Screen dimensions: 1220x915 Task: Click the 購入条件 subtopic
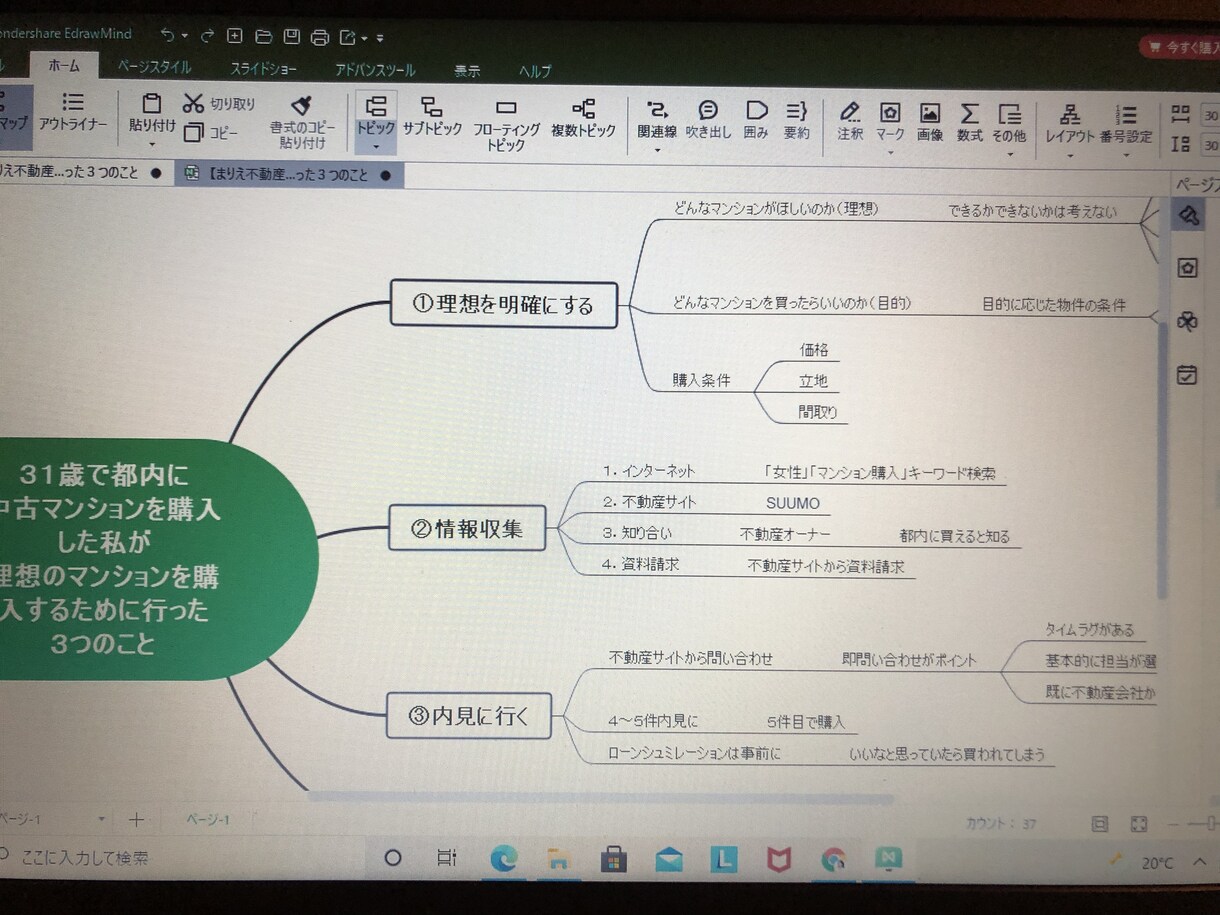tap(701, 380)
